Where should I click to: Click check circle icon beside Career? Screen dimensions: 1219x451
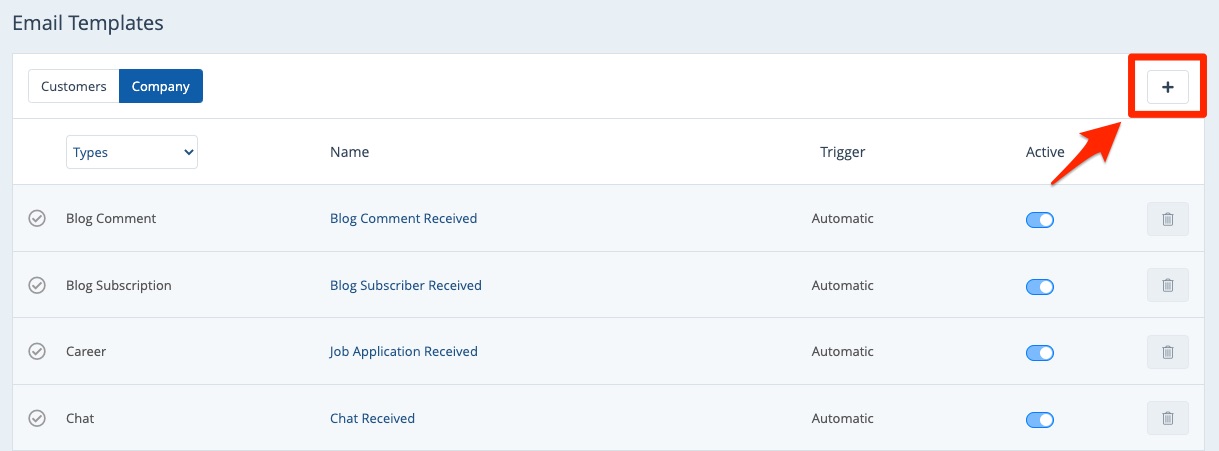(x=37, y=352)
